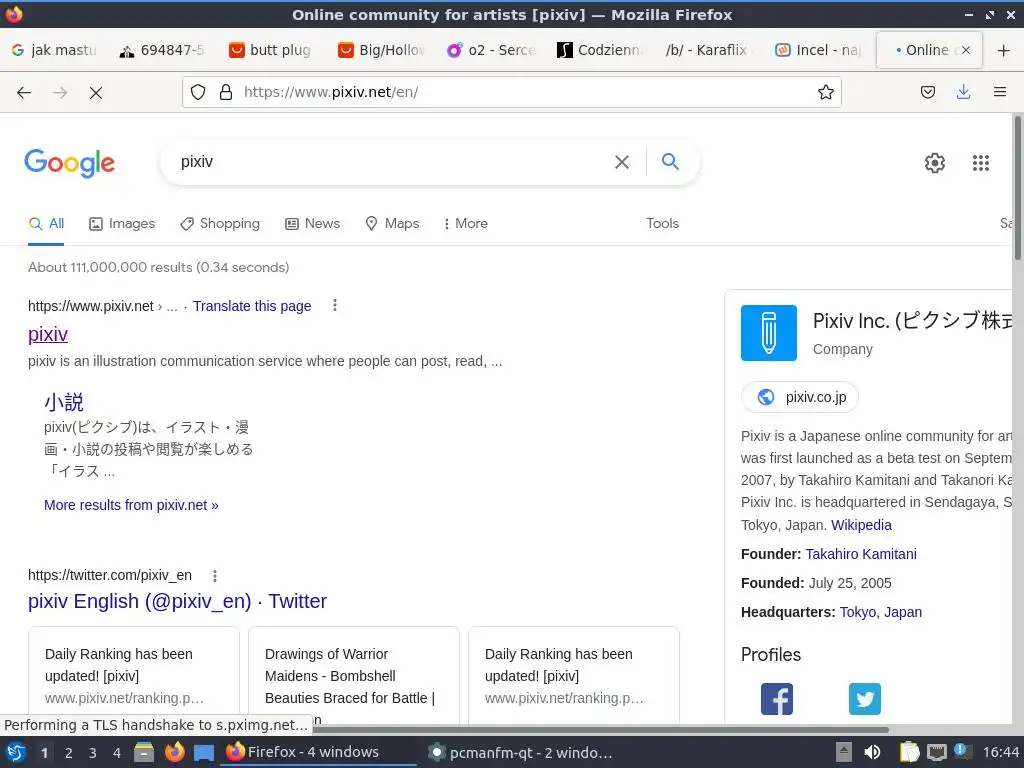Open the Firefox hamburger menu
The width and height of the screenshot is (1024, 768).
tap(999, 92)
